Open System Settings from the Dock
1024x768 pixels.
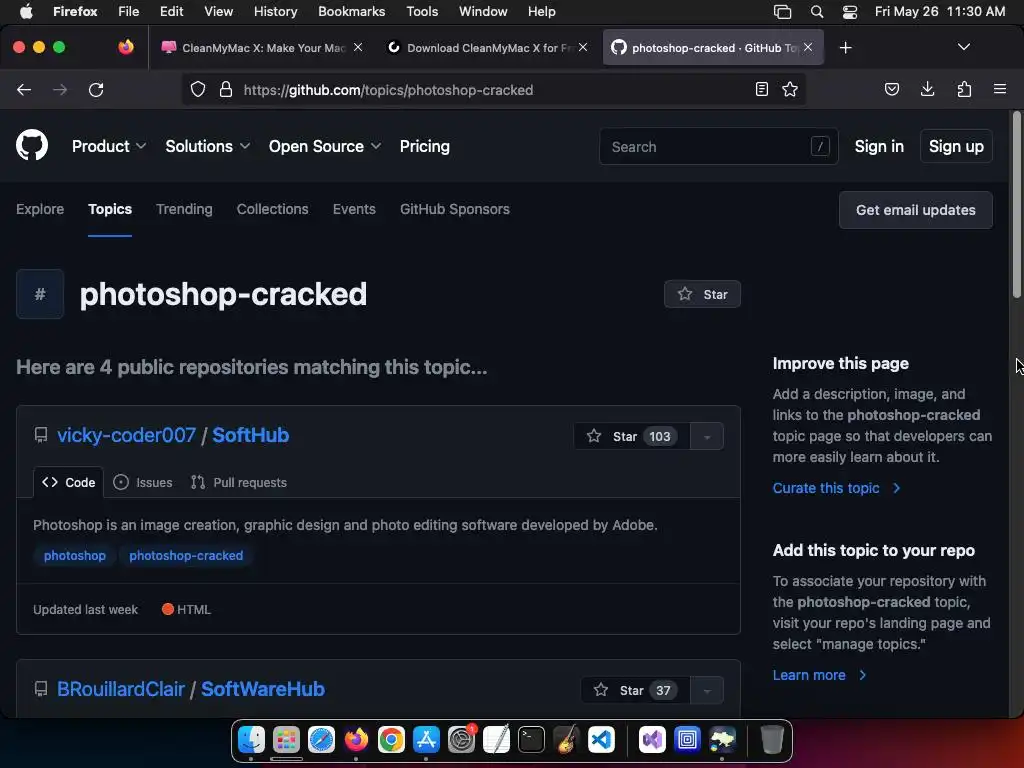tap(461, 740)
